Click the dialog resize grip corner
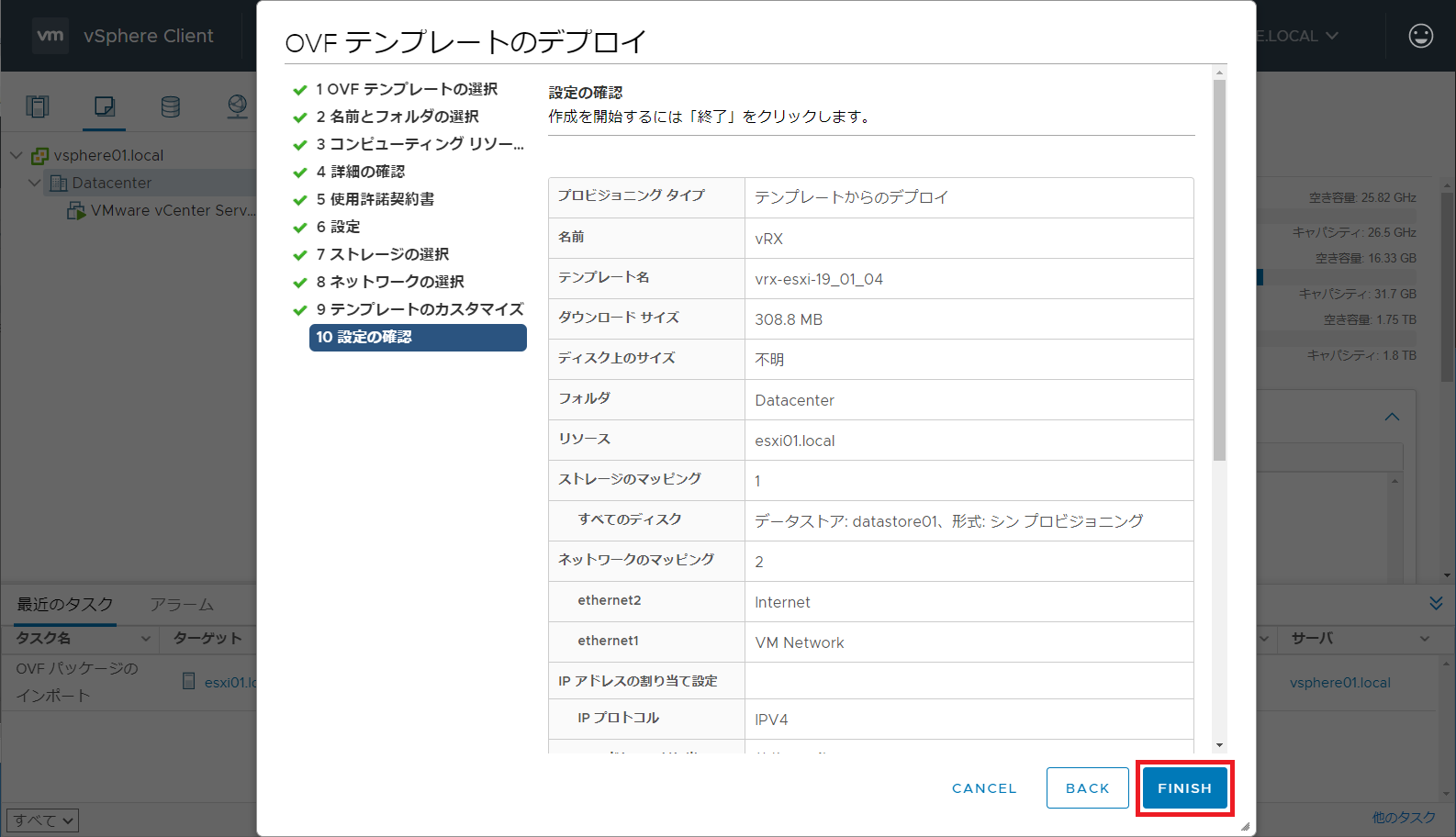Viewport: 1456px width, 837px height. point(1246,827)
